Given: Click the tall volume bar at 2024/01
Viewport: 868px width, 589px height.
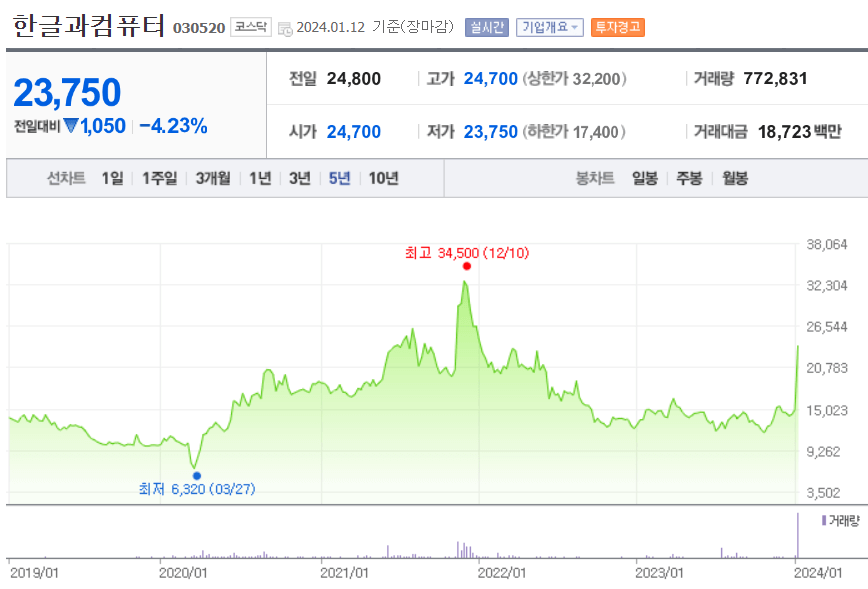Looking at the screenshot, I should pyautogui.click(x=798, y=535).
